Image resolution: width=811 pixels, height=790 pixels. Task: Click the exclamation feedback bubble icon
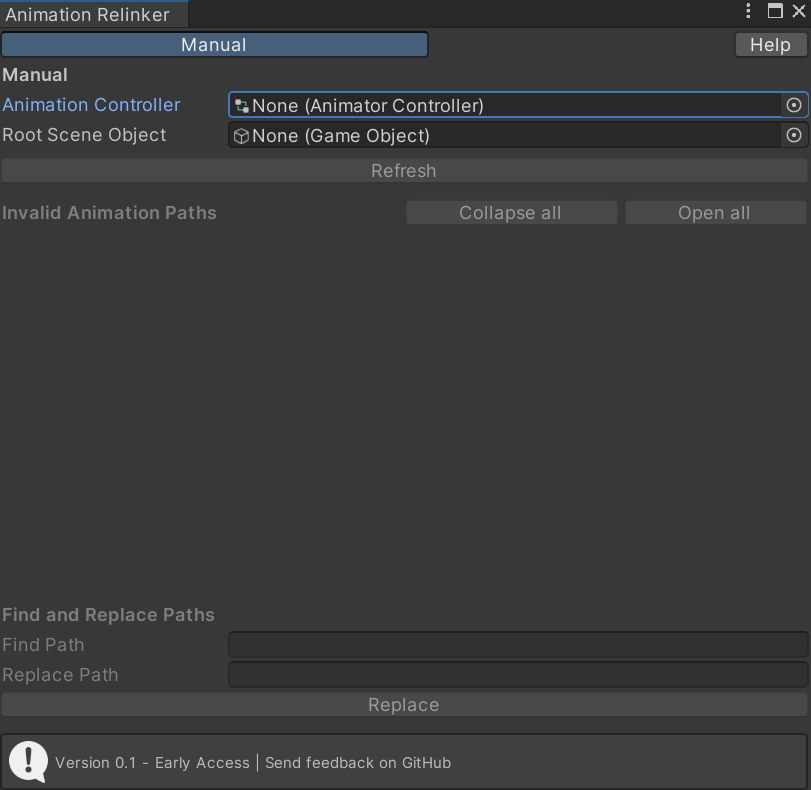tap(28, 762)
